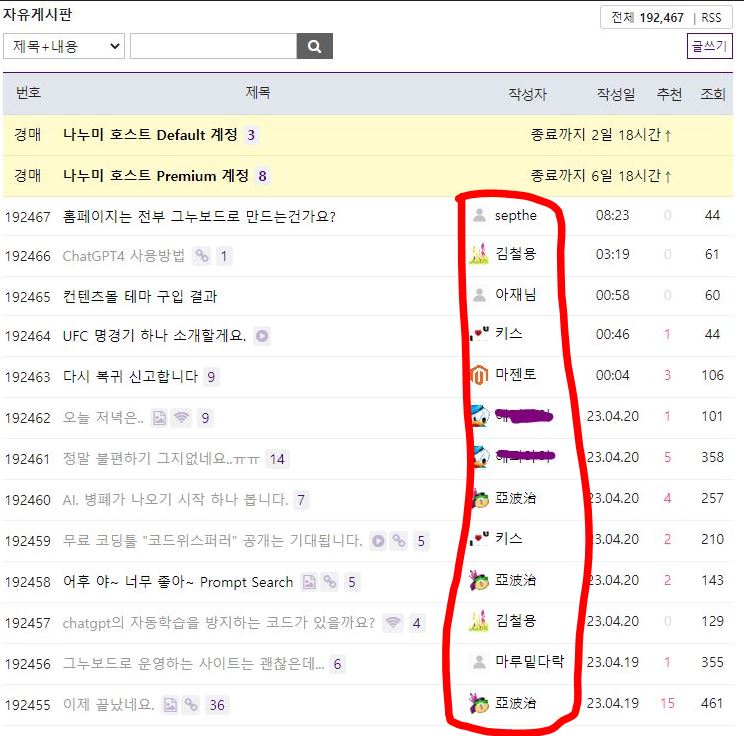Open post 어후 야~ 너무 좋아~ Prompt Search
The image size is (744, 736).
pyautogui.click(x=178, y=581)
